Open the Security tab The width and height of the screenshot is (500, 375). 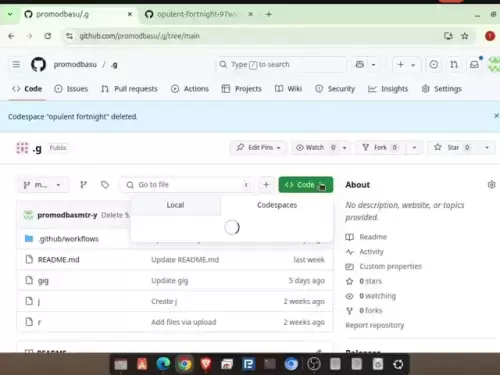pos(335,89)
